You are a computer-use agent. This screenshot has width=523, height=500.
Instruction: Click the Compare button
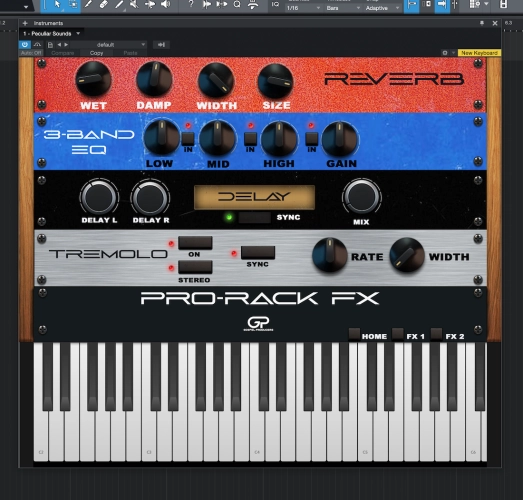(x=62, y=53)
